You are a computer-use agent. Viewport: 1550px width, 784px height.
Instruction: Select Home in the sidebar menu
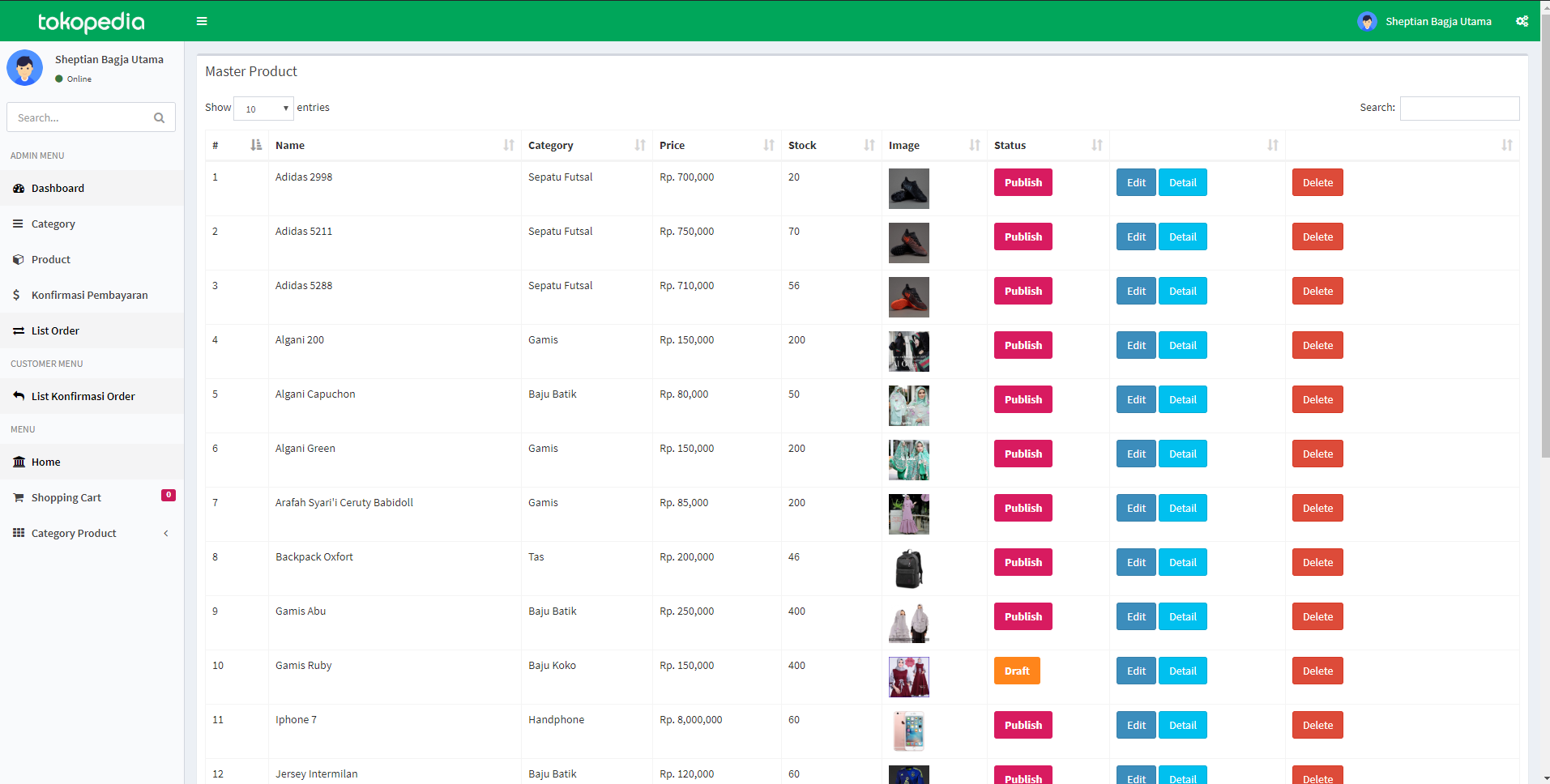pos(45,462)
